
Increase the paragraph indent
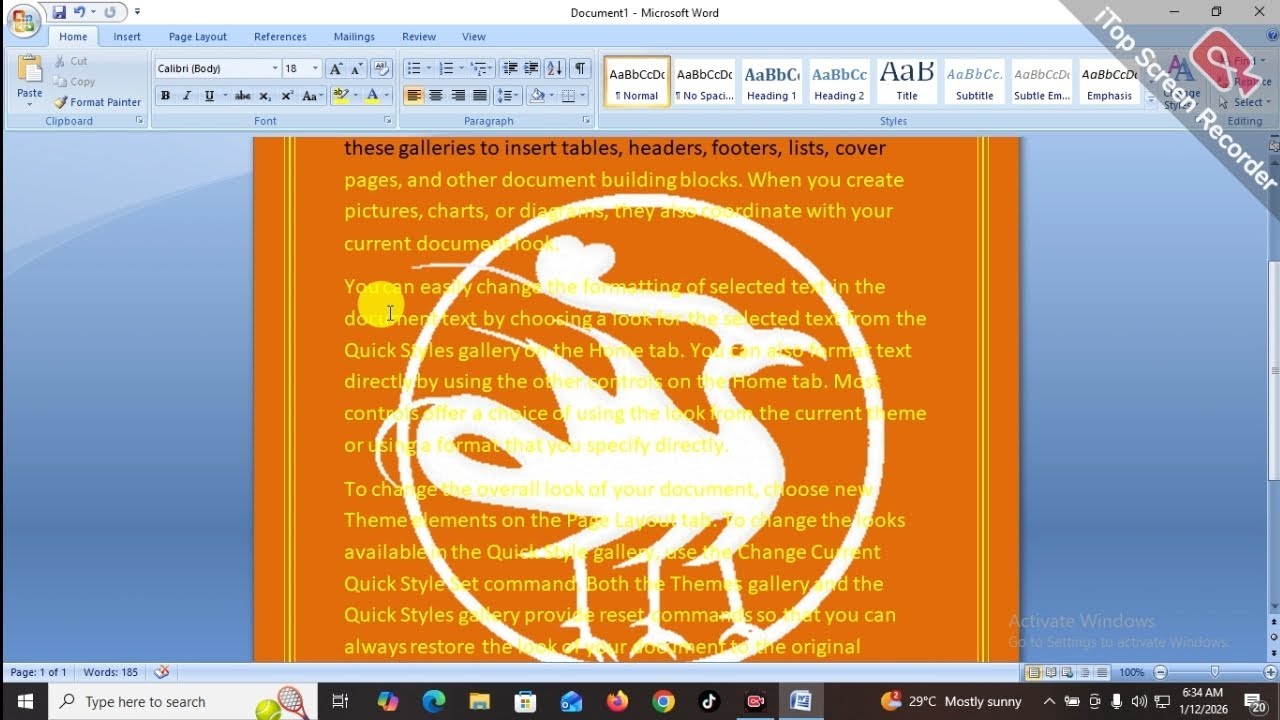pyautogui.click(x=531, y=69)
